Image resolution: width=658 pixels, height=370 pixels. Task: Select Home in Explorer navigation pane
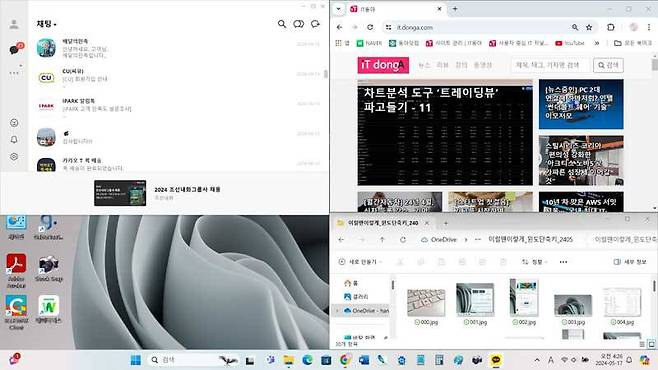coord(351,283)
